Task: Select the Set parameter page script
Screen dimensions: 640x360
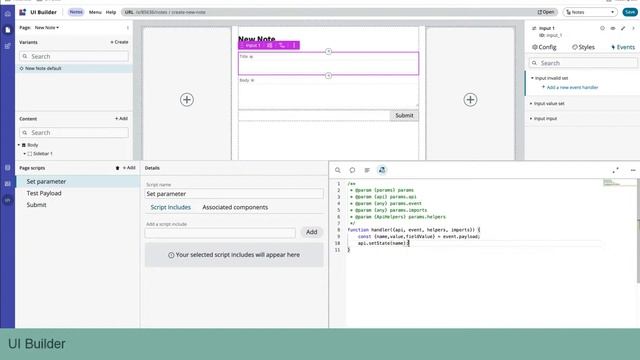Action: pyautogui.click(x=78, y=182)
